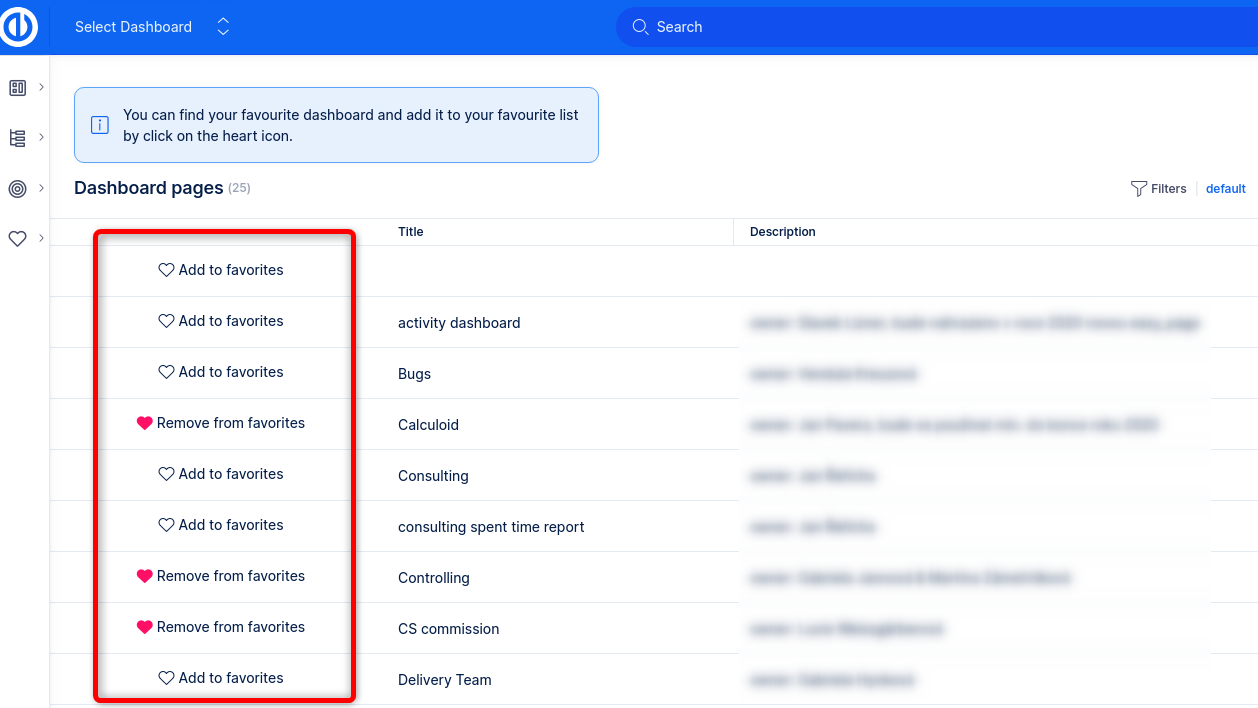
Task: Remove Calculoid from favorites
Action: point(221,423)
